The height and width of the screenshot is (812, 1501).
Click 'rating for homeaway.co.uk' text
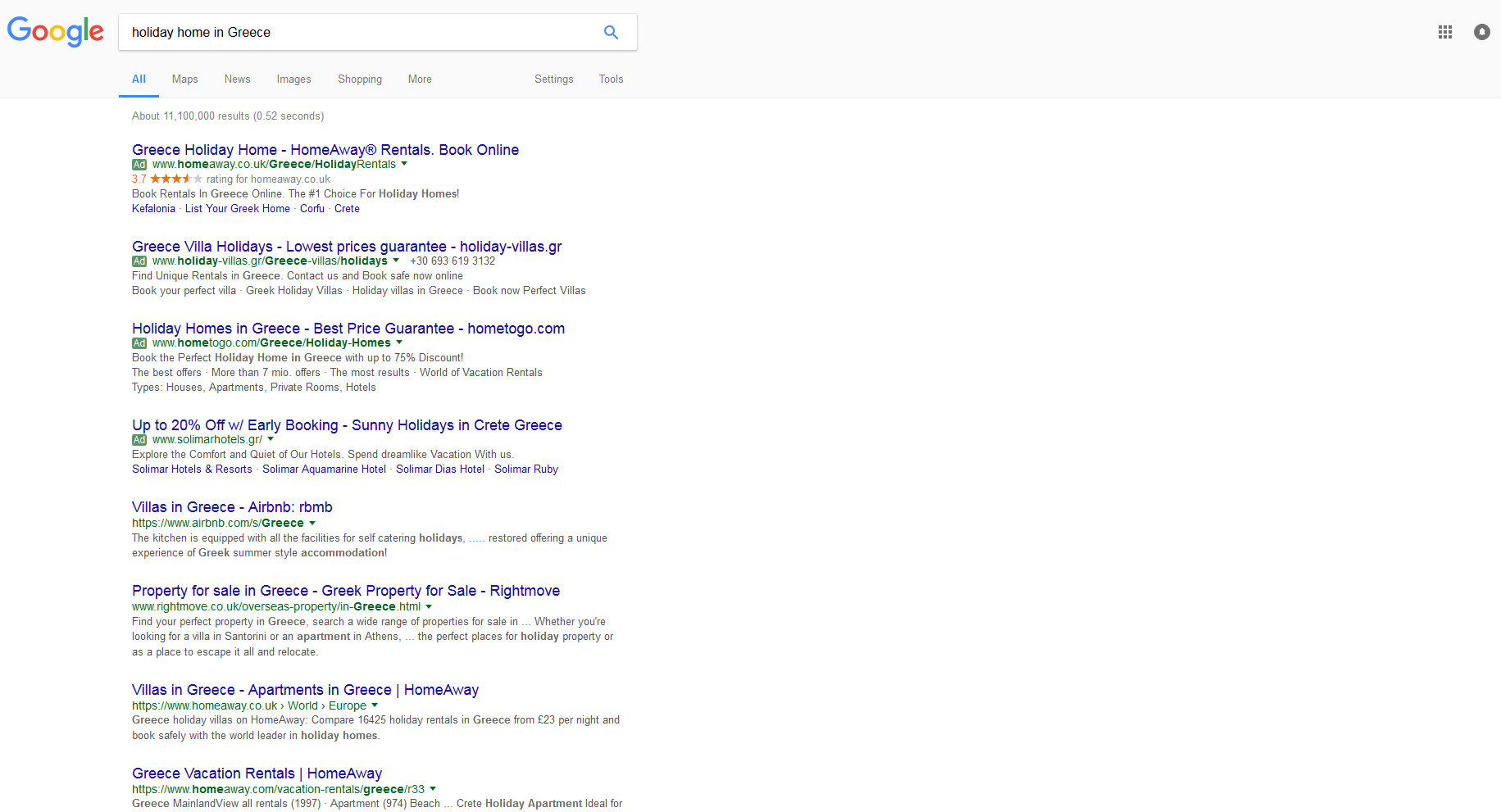point(268,179)
